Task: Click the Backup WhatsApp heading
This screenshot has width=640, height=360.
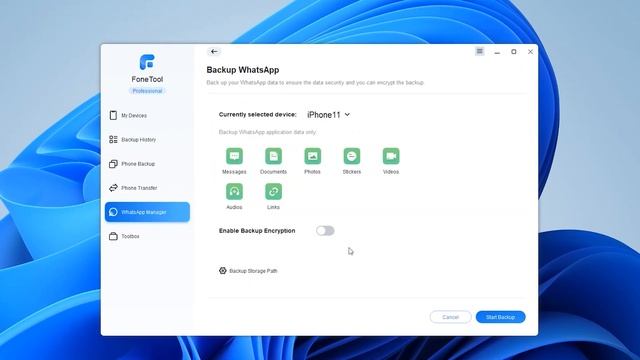Action: (243, 70)
